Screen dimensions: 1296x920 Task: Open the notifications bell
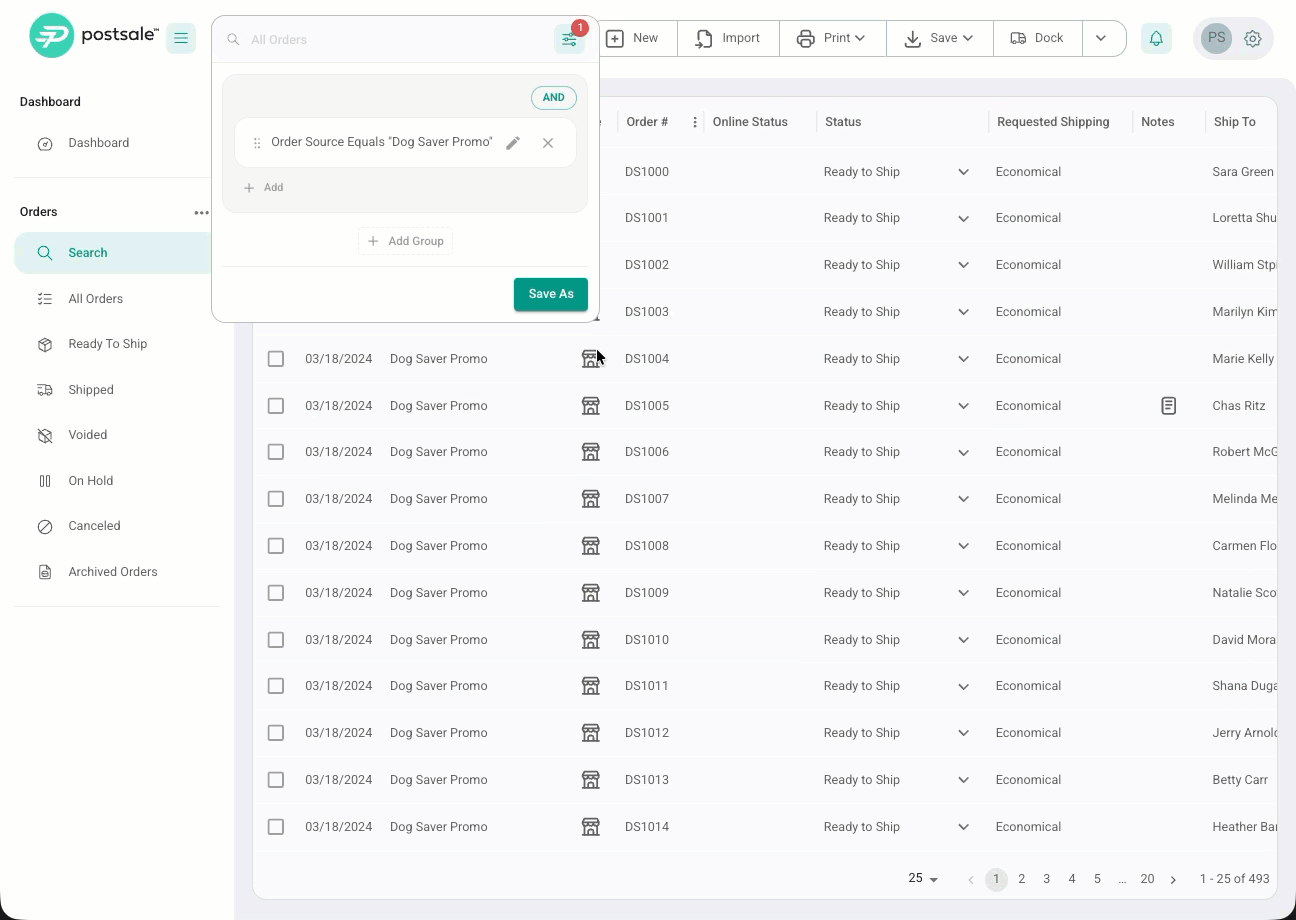click(1156, 38)
